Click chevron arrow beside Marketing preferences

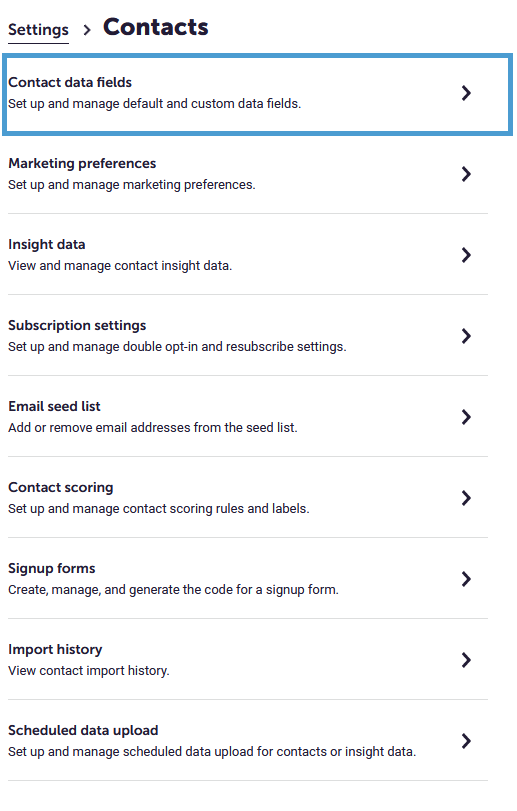pos(466,174)
